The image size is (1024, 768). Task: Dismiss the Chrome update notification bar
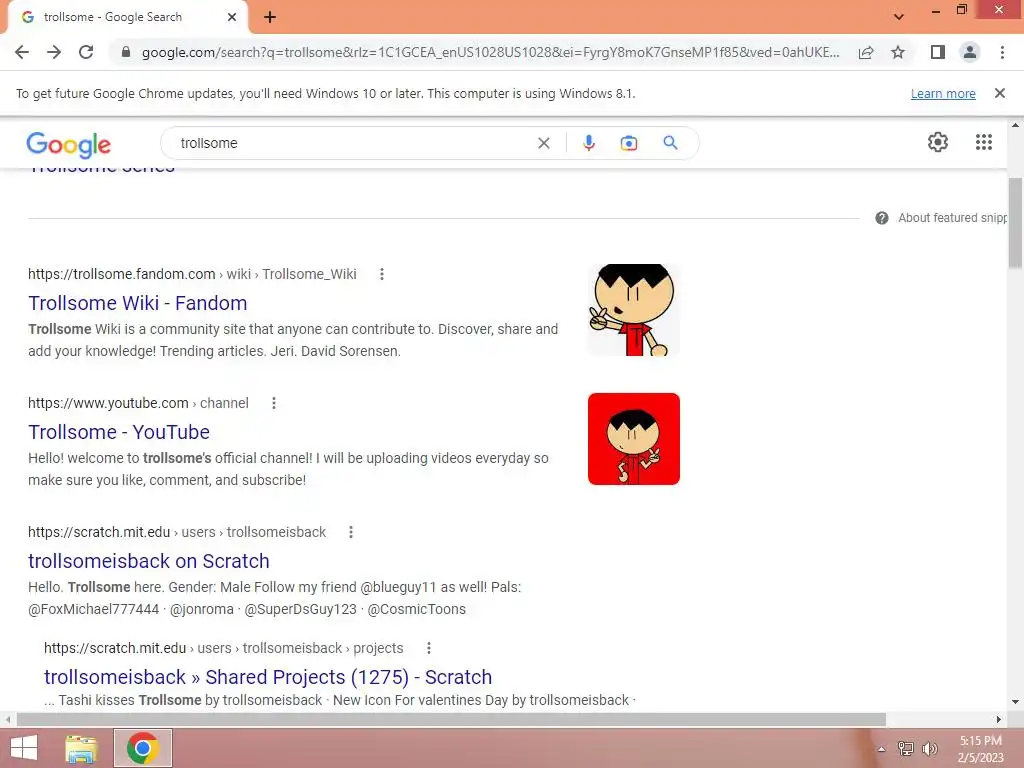pos(1000,93)
